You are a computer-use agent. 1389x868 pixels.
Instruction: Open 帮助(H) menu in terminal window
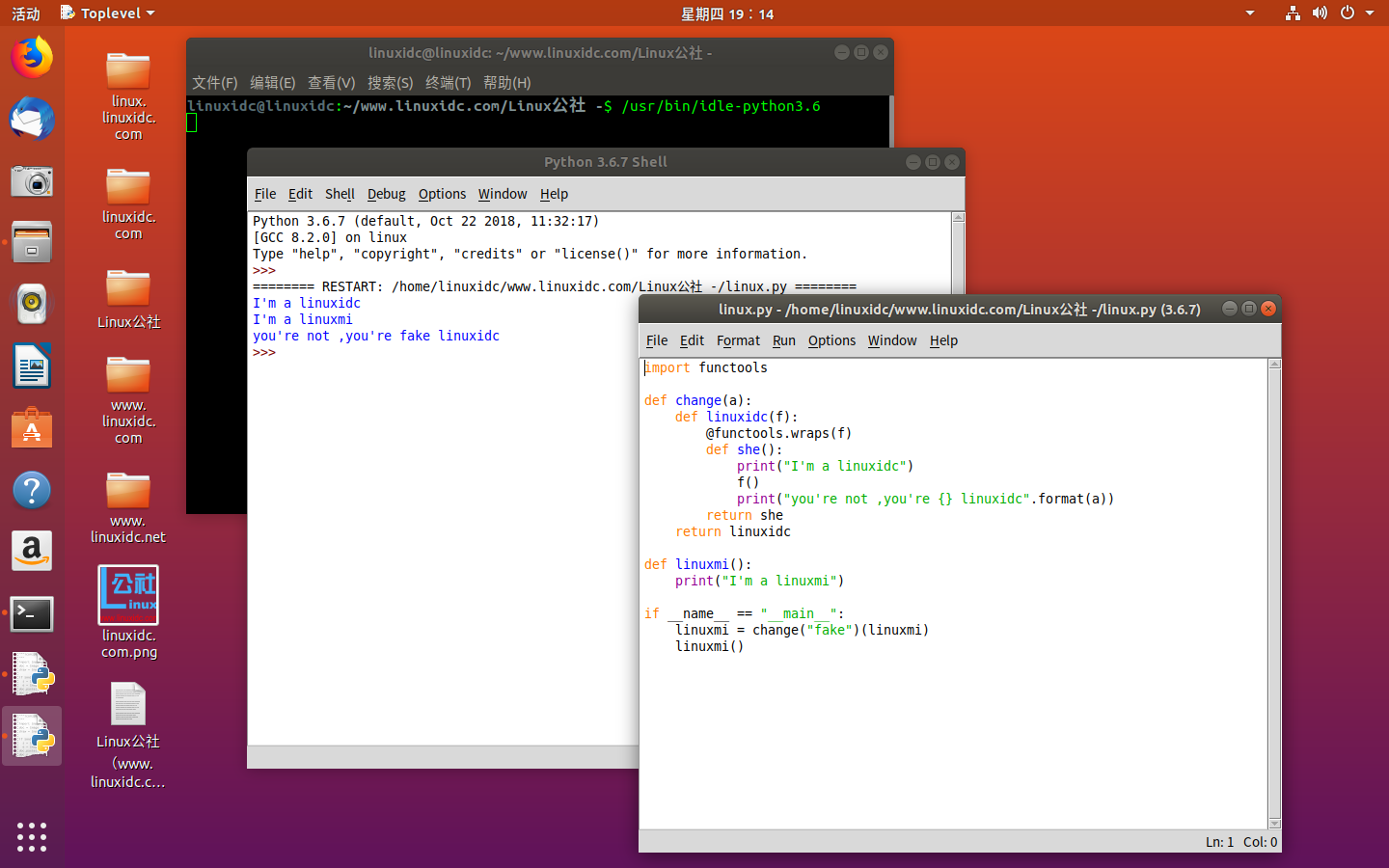pyautogui.click(x=506, y=83)
